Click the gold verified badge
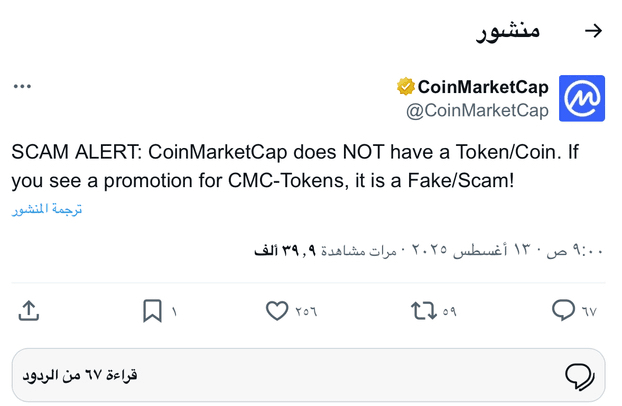Screen dimensions: 622x406 [x=405, y=87]
